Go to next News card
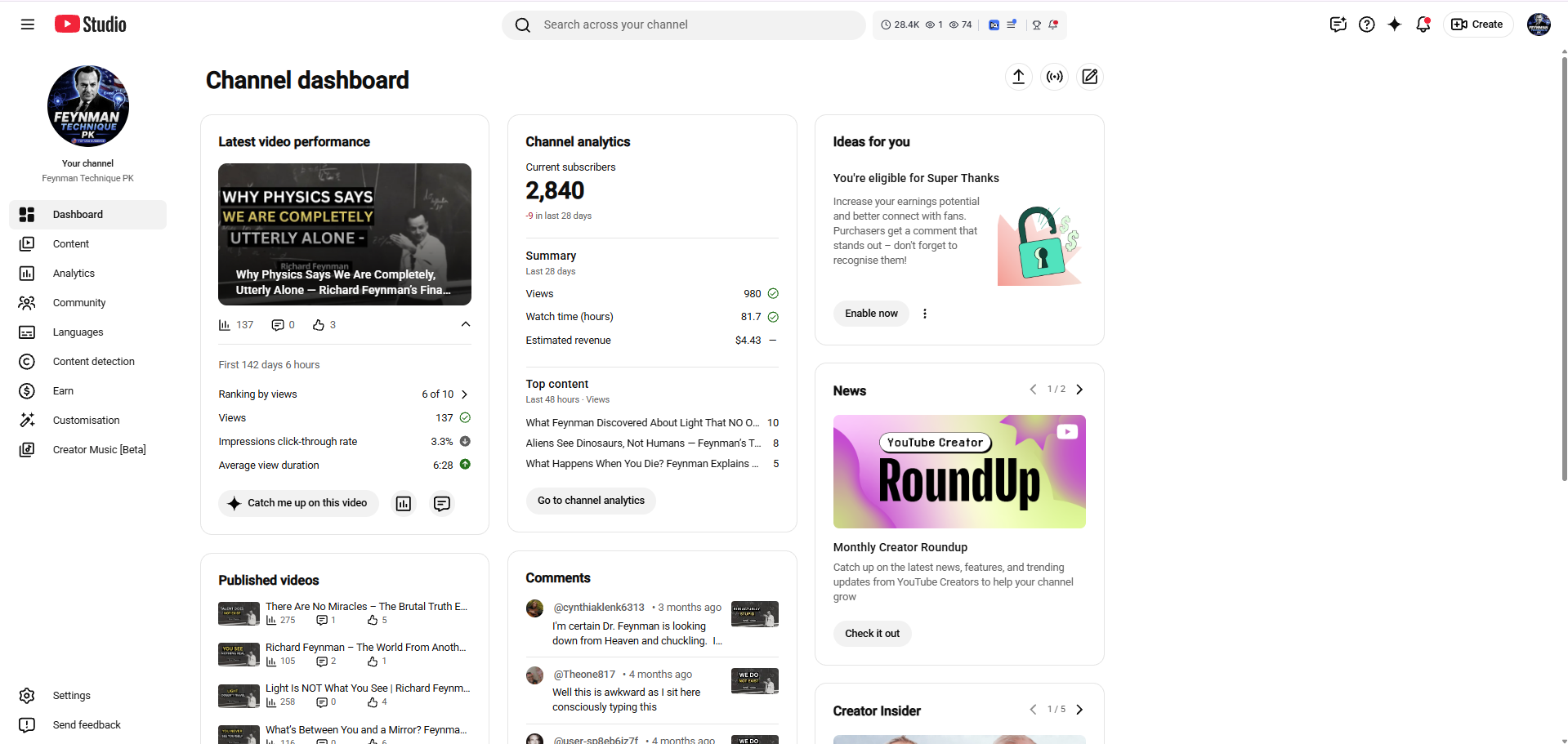 (x=1079, y=390)
